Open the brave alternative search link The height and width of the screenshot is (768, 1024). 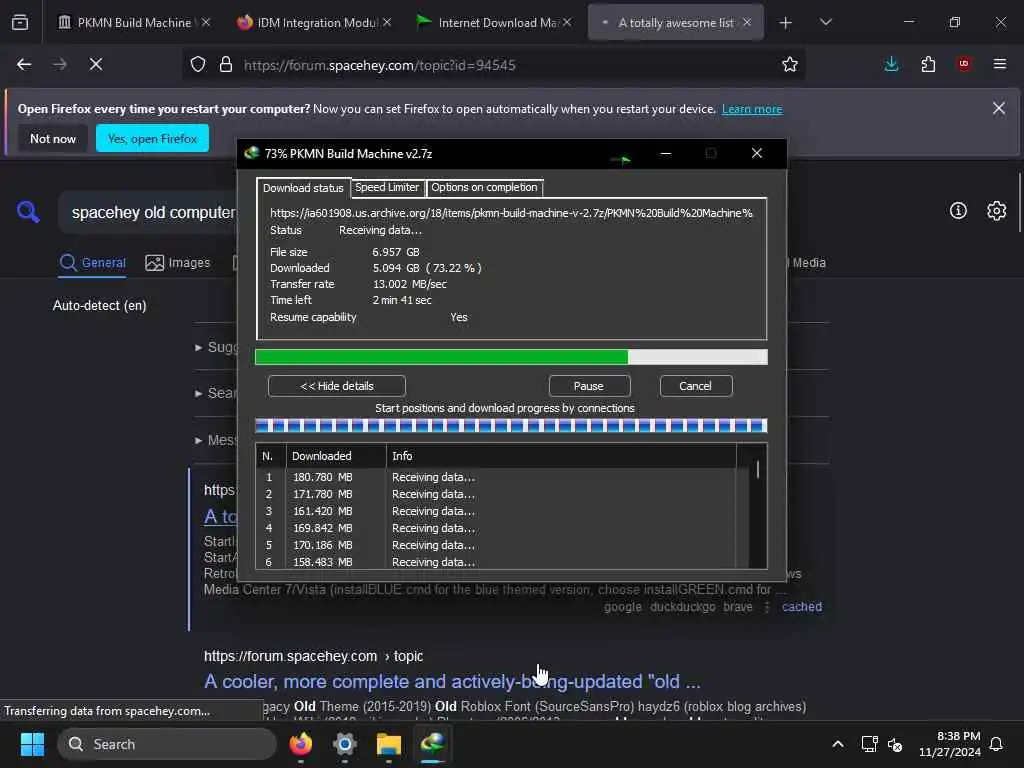pos(737,607)
